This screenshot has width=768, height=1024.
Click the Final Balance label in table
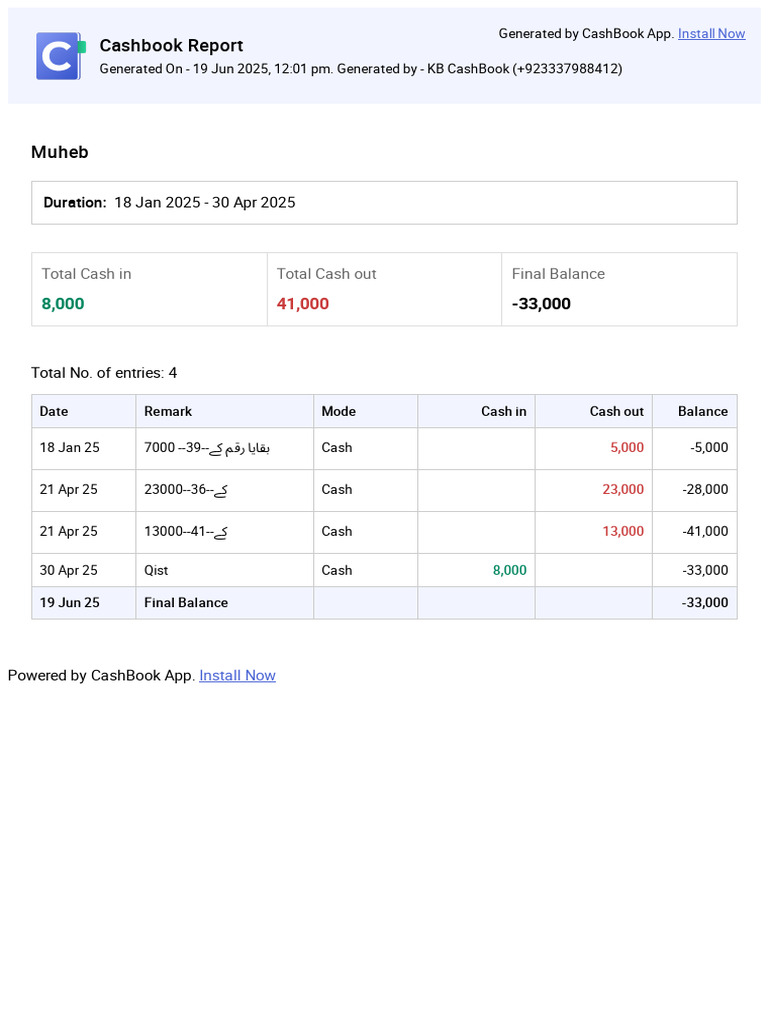tap(186, 602)
